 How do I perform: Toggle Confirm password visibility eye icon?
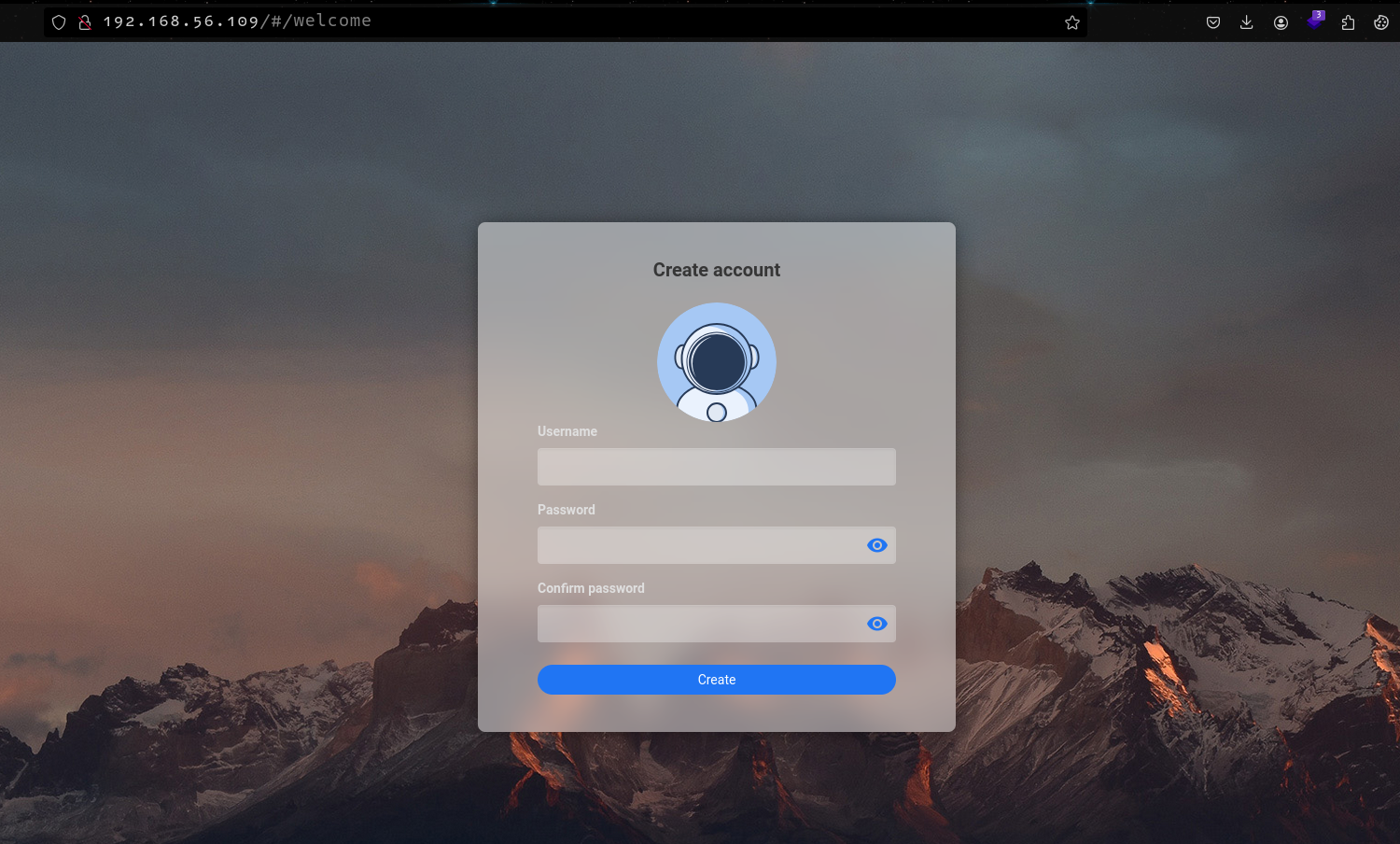point(877,624)
